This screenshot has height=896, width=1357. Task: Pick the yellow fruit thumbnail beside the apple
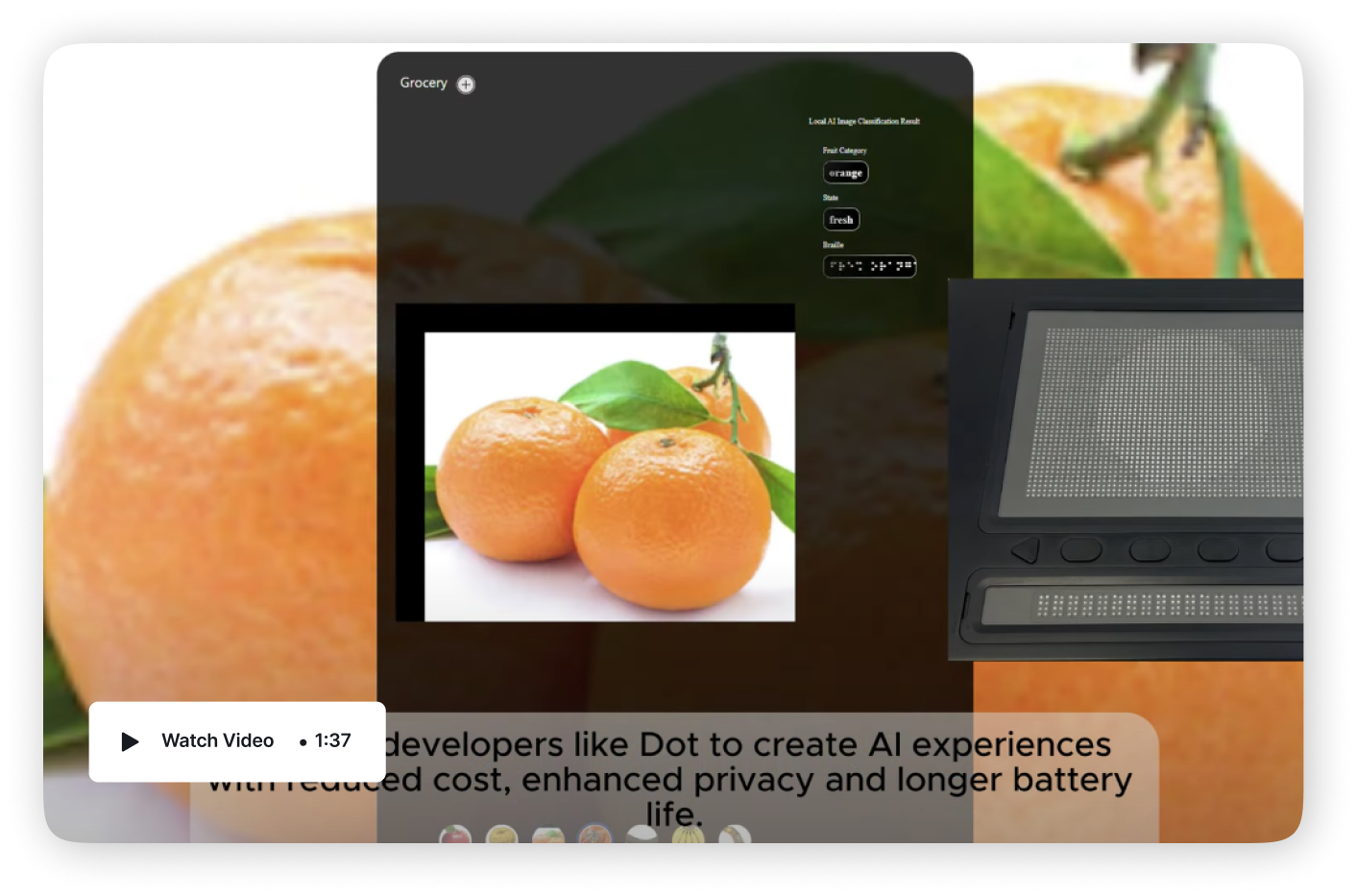tap(501, 835)
